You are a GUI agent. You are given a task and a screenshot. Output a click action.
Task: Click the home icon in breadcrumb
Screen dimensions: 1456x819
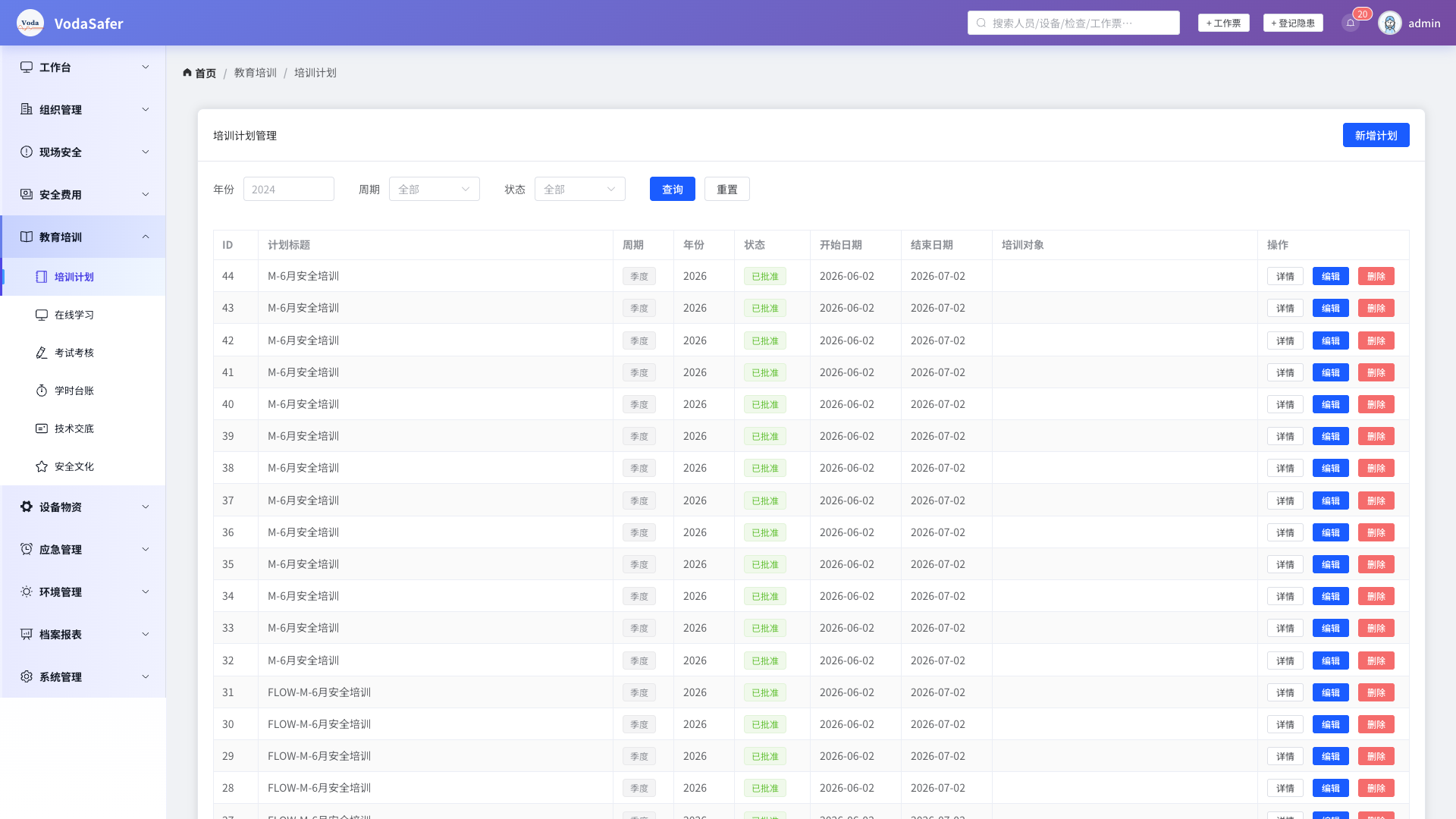pyautogui.click(x=187, y=73)
